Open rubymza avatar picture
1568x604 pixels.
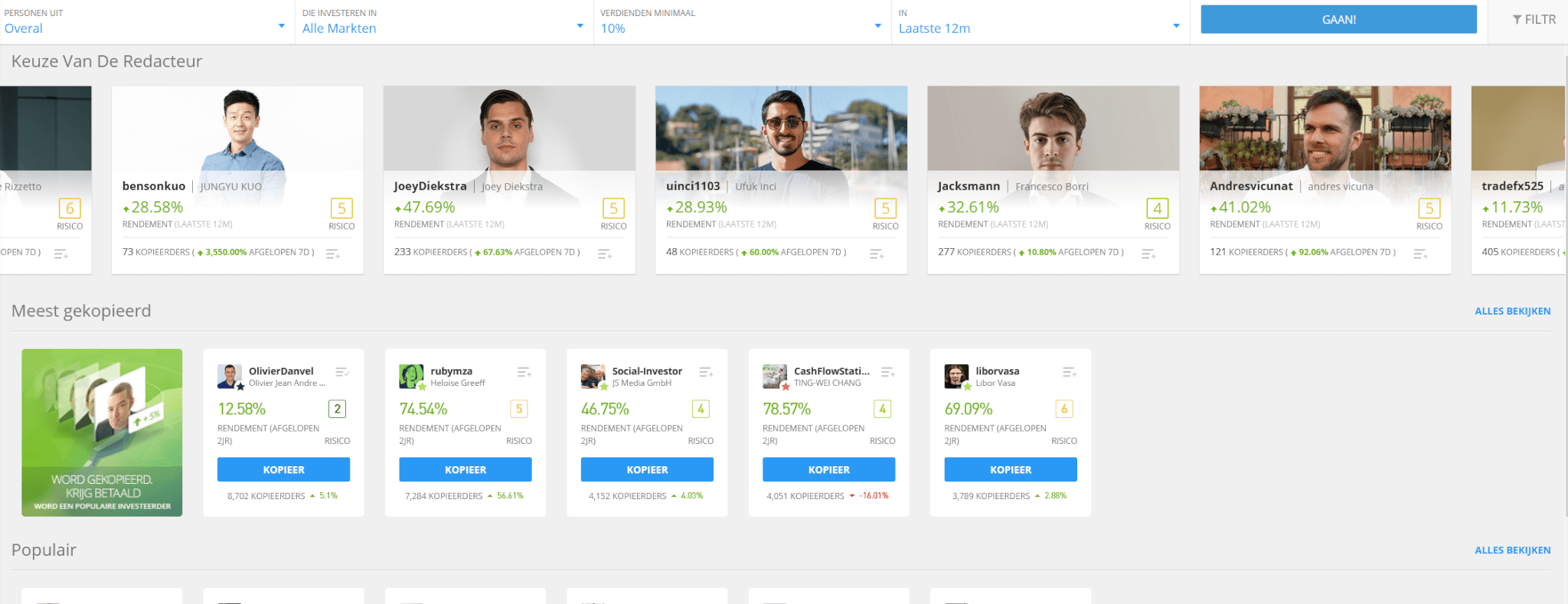[412, 377]
